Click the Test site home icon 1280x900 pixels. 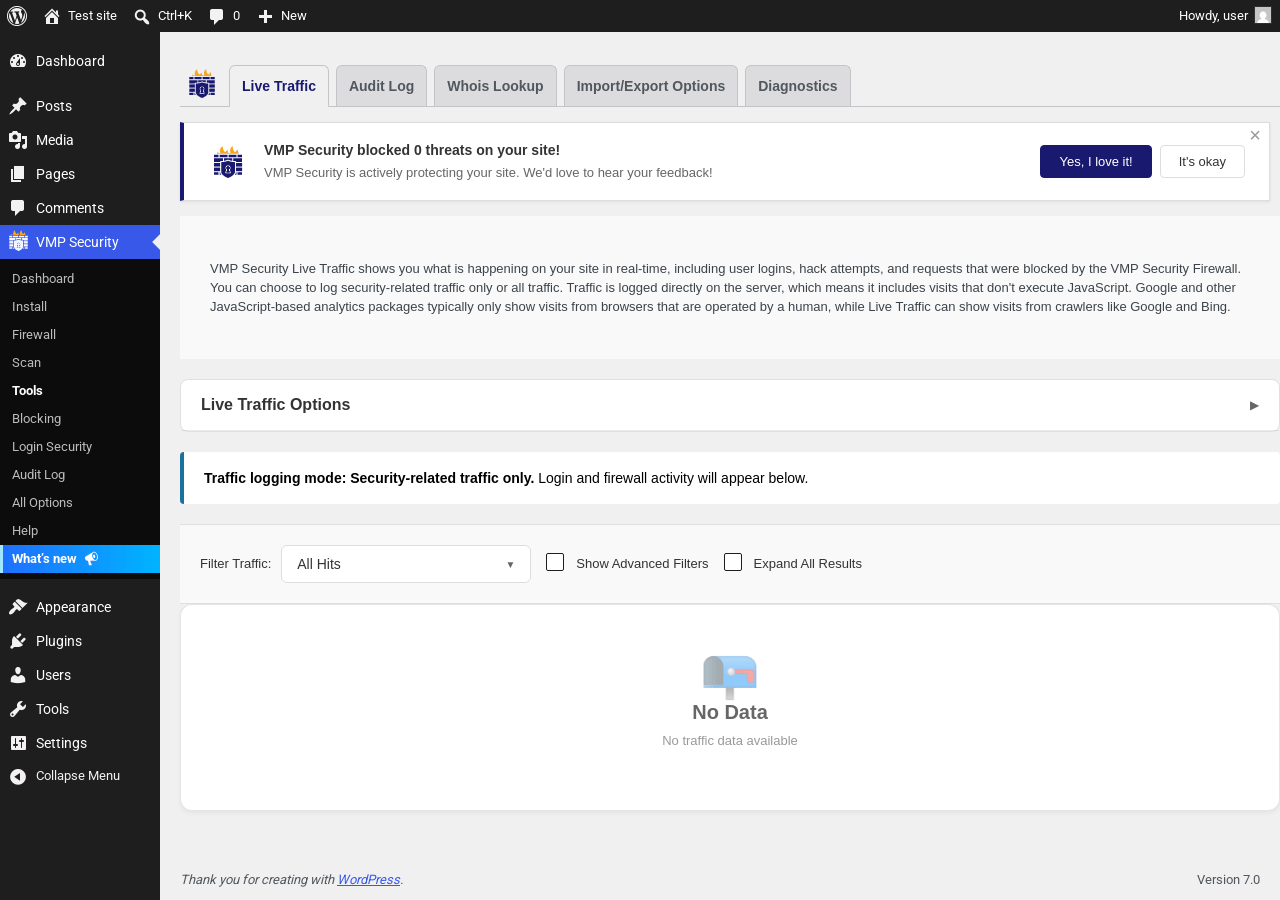52,16
